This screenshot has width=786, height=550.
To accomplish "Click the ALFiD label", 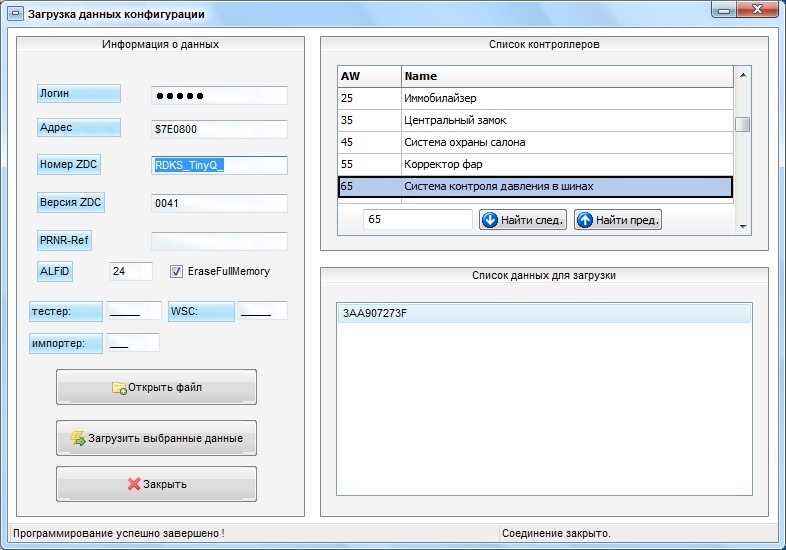I will (x=55, y=271).
